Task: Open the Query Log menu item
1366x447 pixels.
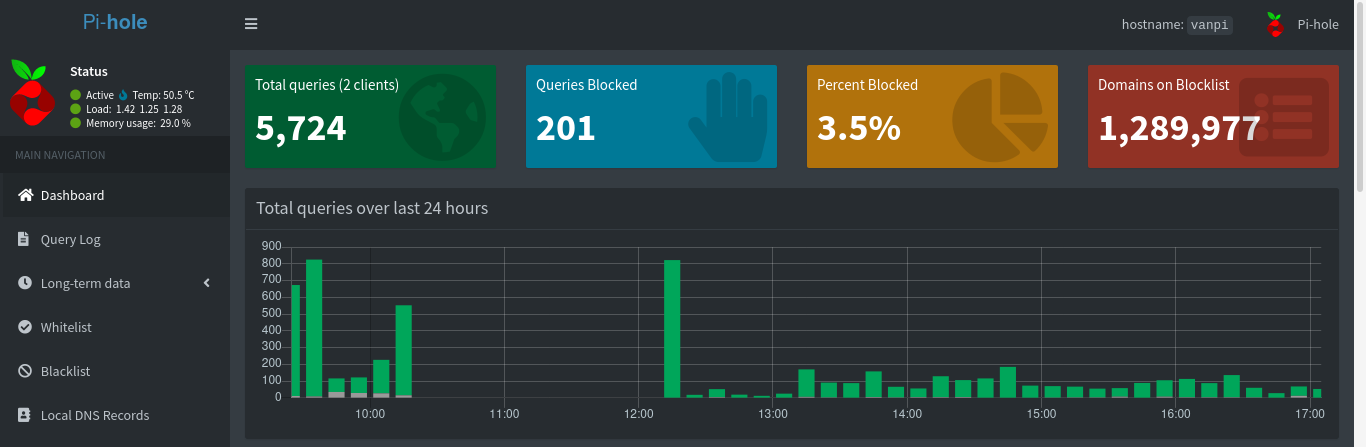Action: click(x=115, y=239)
